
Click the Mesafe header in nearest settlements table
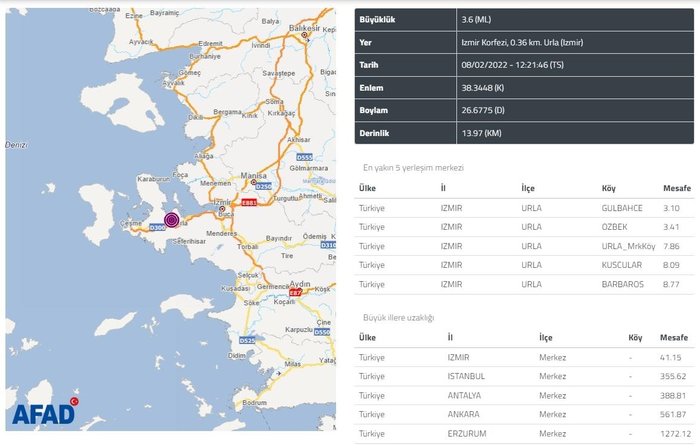point(676,188)
